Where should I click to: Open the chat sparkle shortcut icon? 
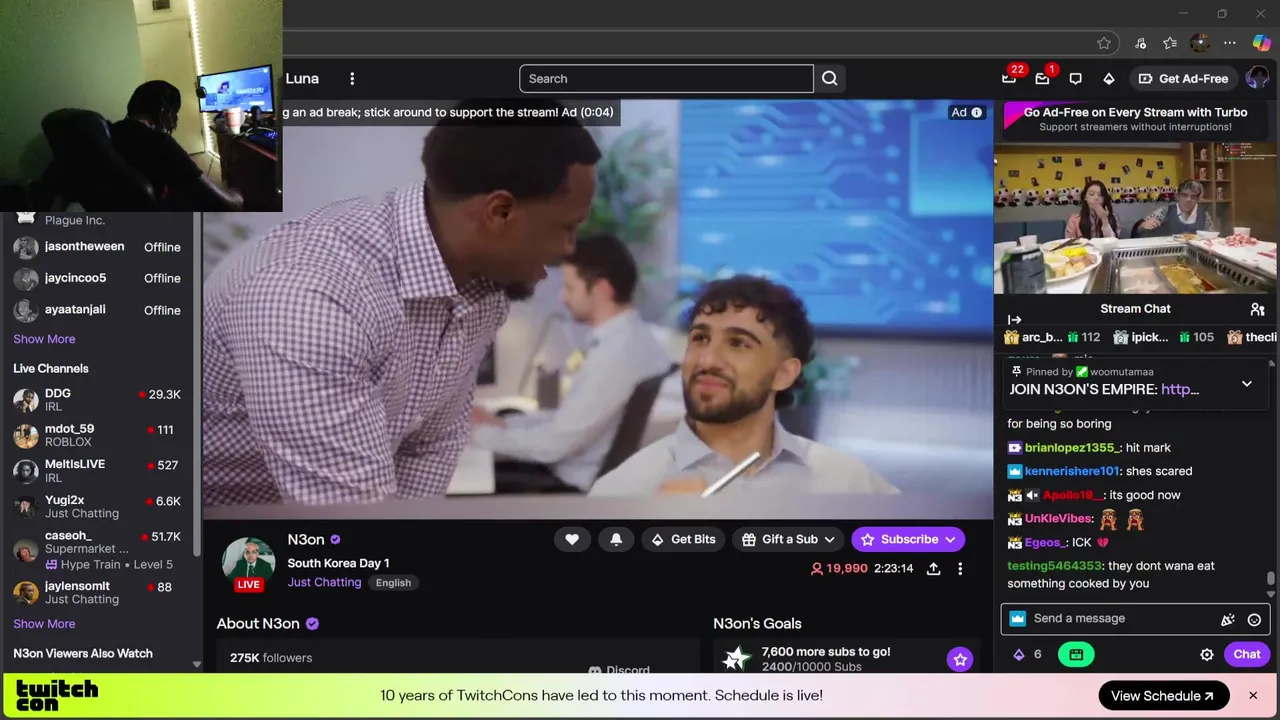[1228, 619]
